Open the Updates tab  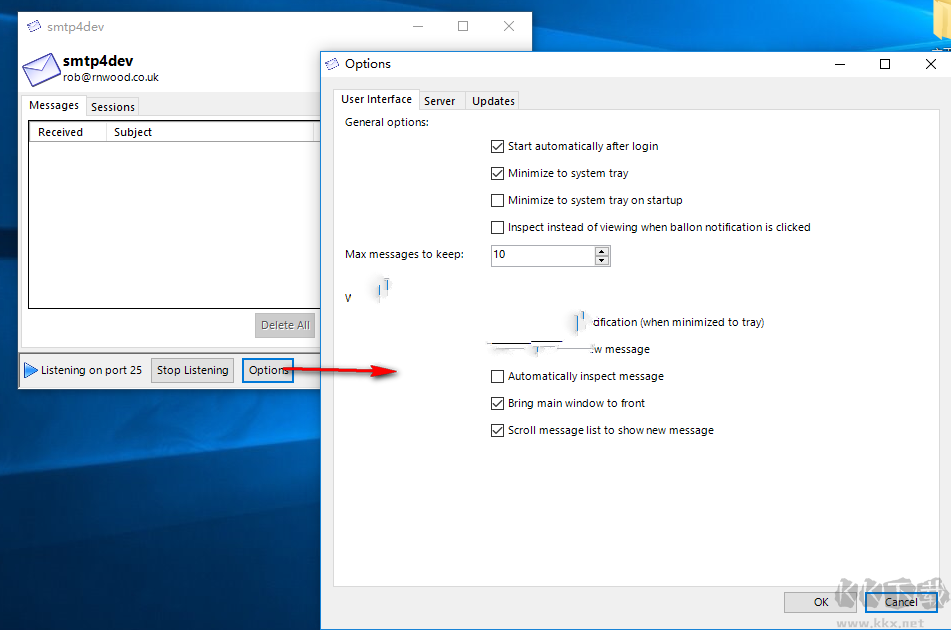[492, 100]
